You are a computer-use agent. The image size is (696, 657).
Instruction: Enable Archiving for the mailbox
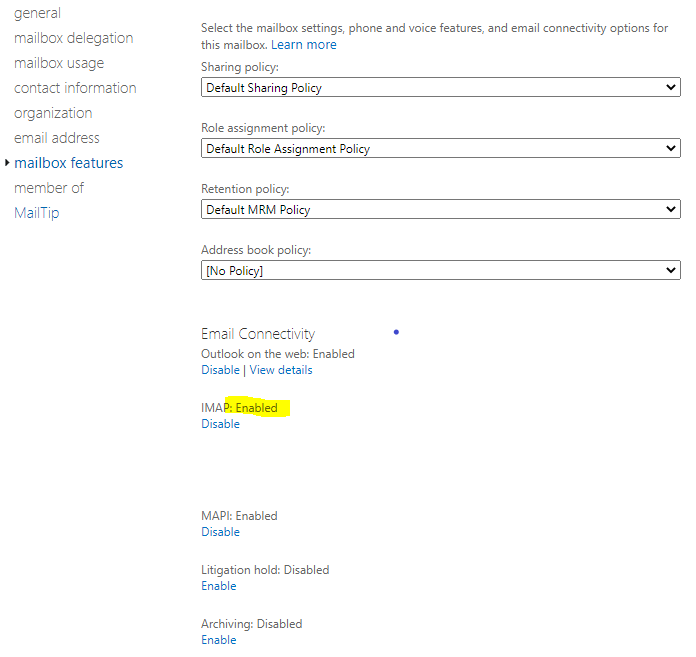pyautogui.click(x=218, y=640)
